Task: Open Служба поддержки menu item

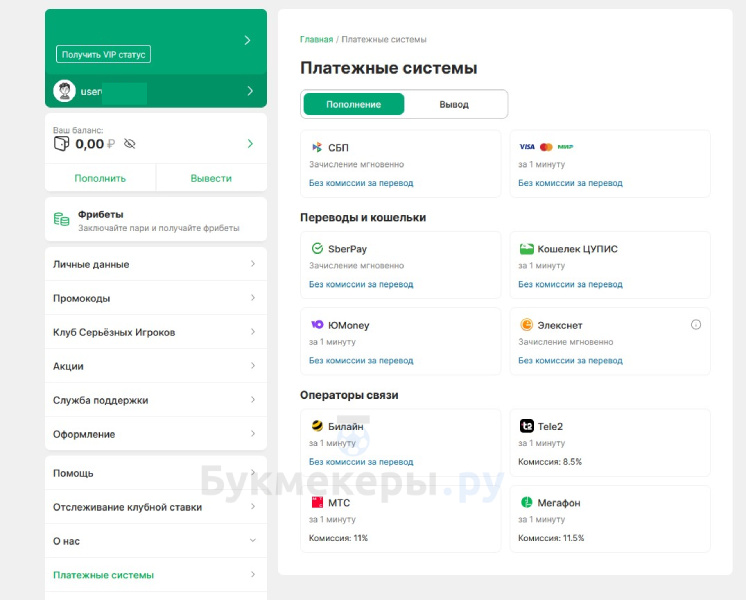Action: 156,400
